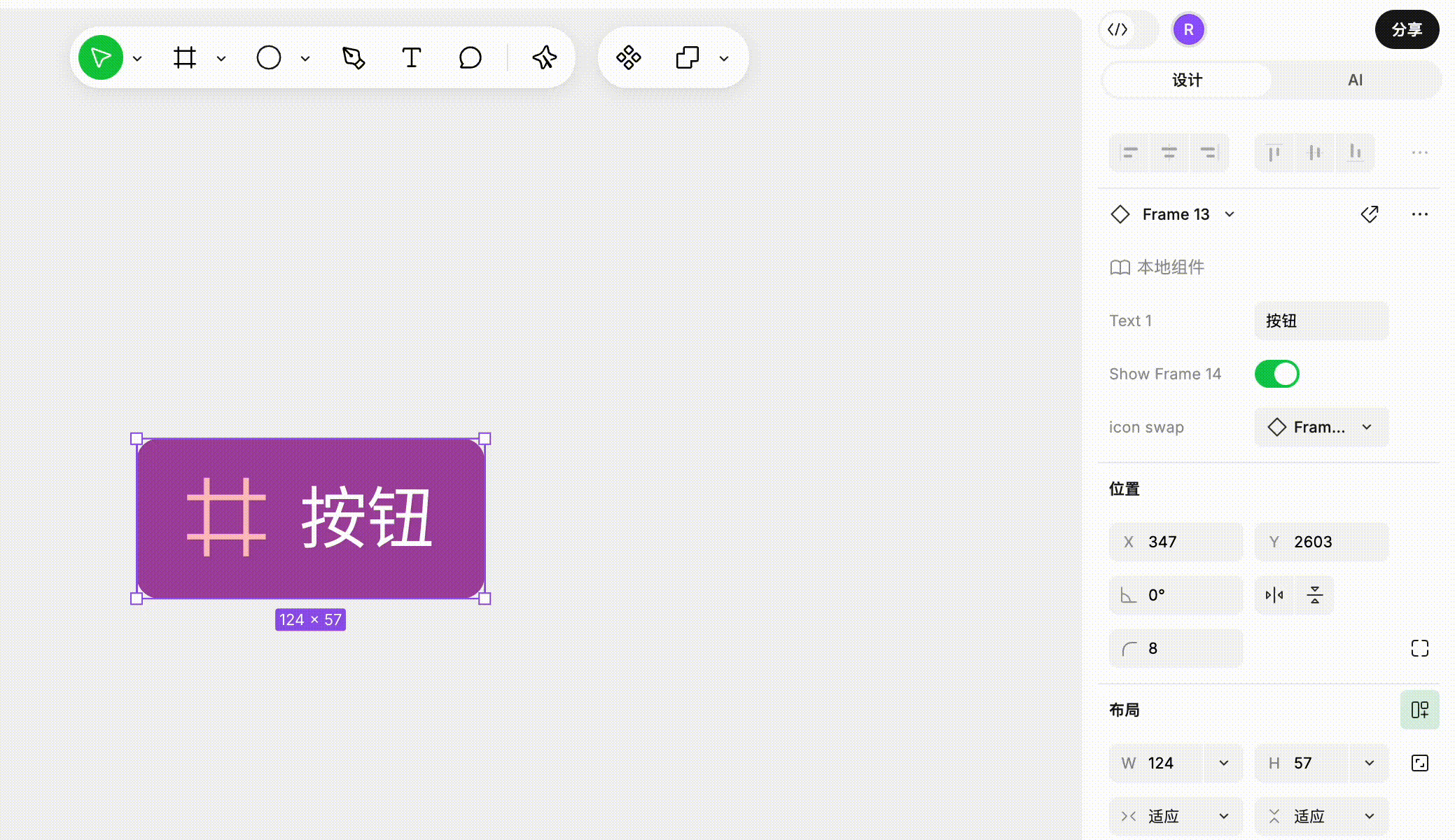Expand the boolean operations dropdown chevron
Screen dimensions: 1455x840
[724, 58]
